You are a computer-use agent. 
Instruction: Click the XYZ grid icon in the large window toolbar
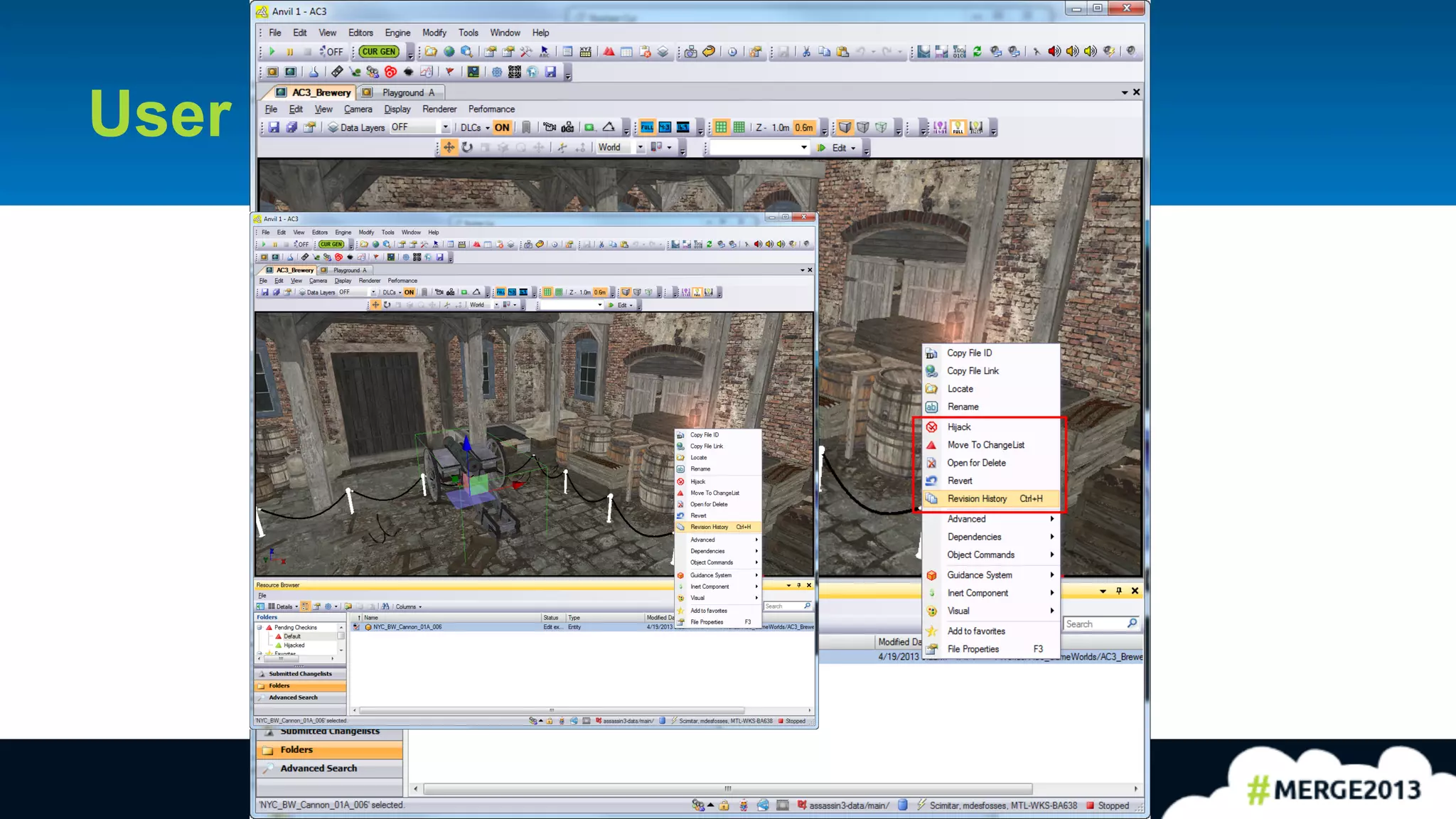(585, 51)
